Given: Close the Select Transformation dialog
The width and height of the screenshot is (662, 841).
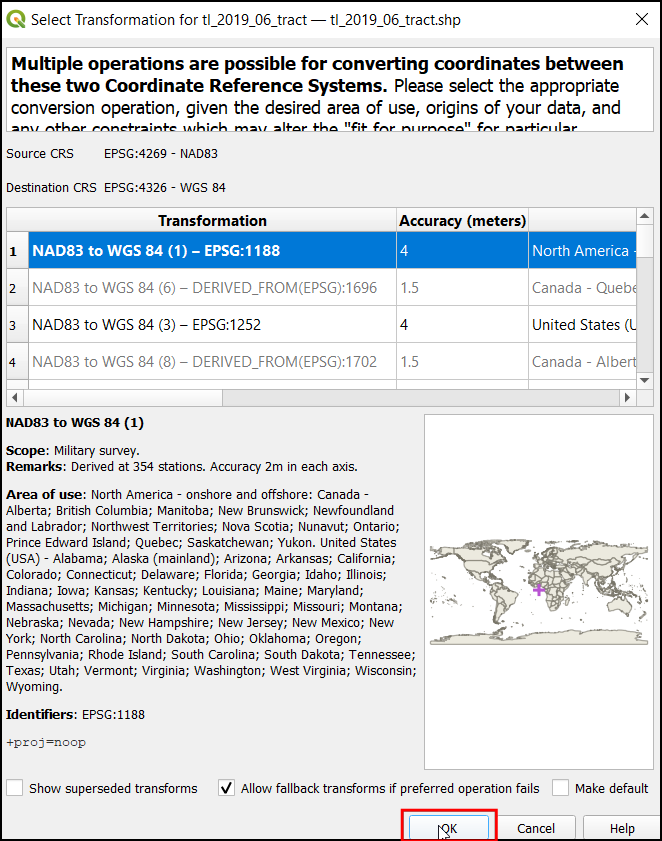Looking at the screenshot, I should pyautogui.click(x=640, y=19).
